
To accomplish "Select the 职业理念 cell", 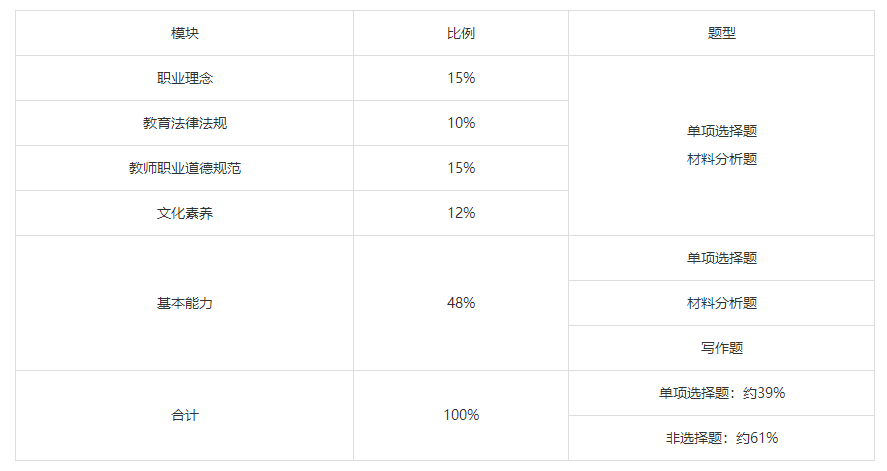I will click(184, 78).
